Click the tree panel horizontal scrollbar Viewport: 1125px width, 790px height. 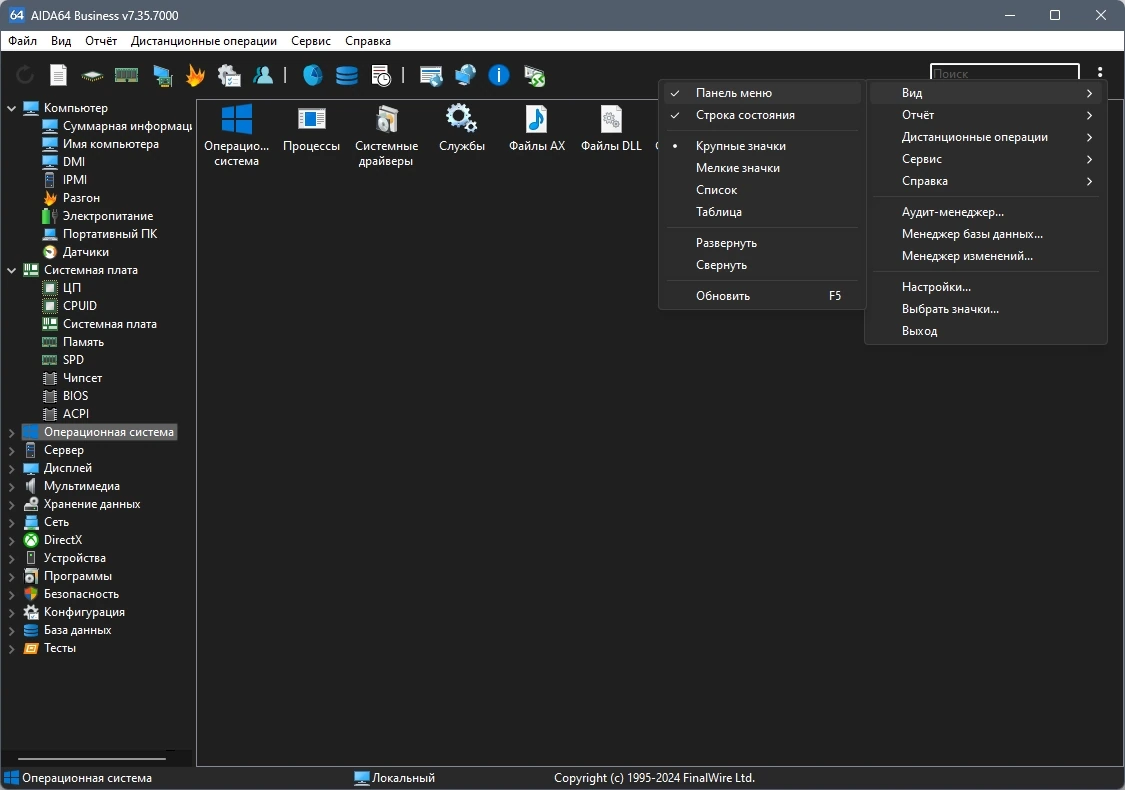tap(92, 758)
